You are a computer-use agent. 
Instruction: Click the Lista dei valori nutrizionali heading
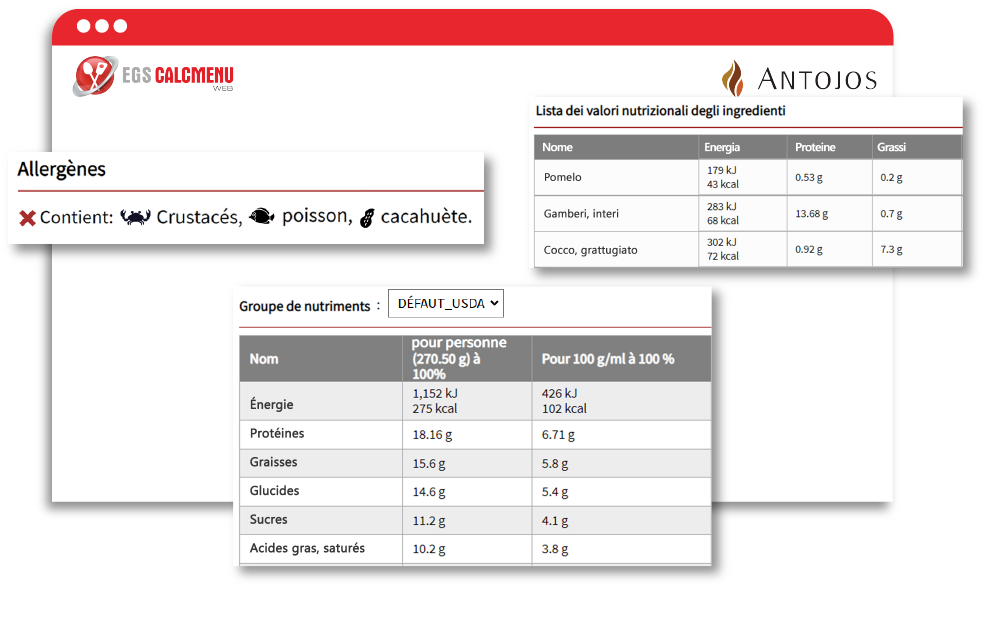(660, 111)
